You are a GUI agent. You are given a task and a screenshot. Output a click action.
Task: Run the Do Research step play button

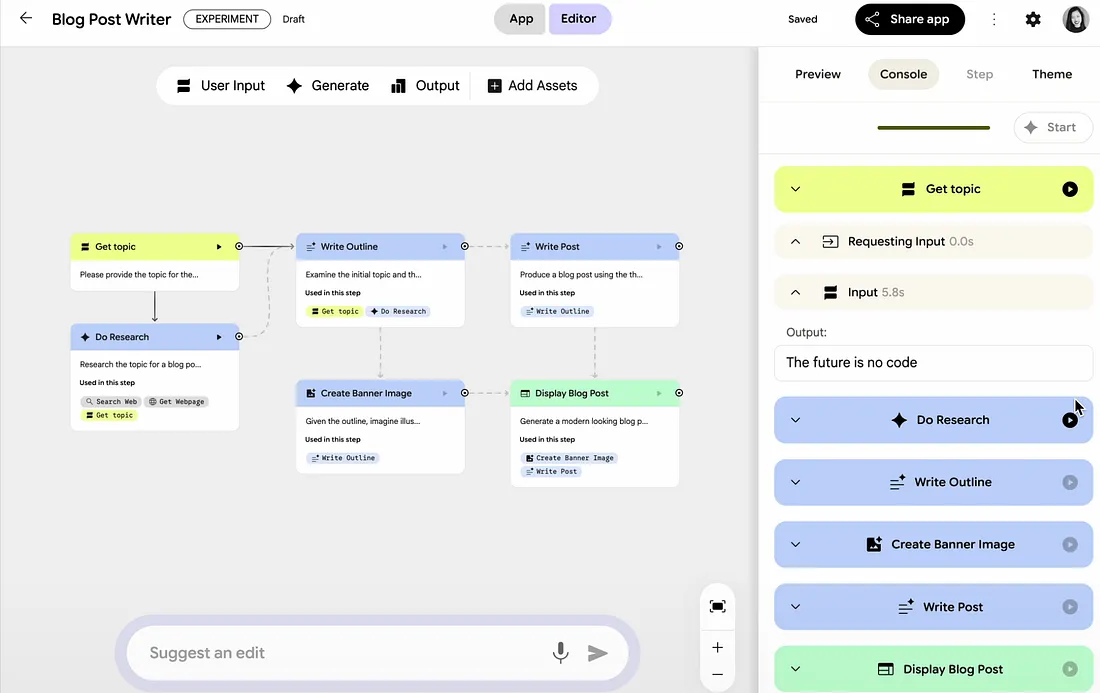coord(1070,420)
